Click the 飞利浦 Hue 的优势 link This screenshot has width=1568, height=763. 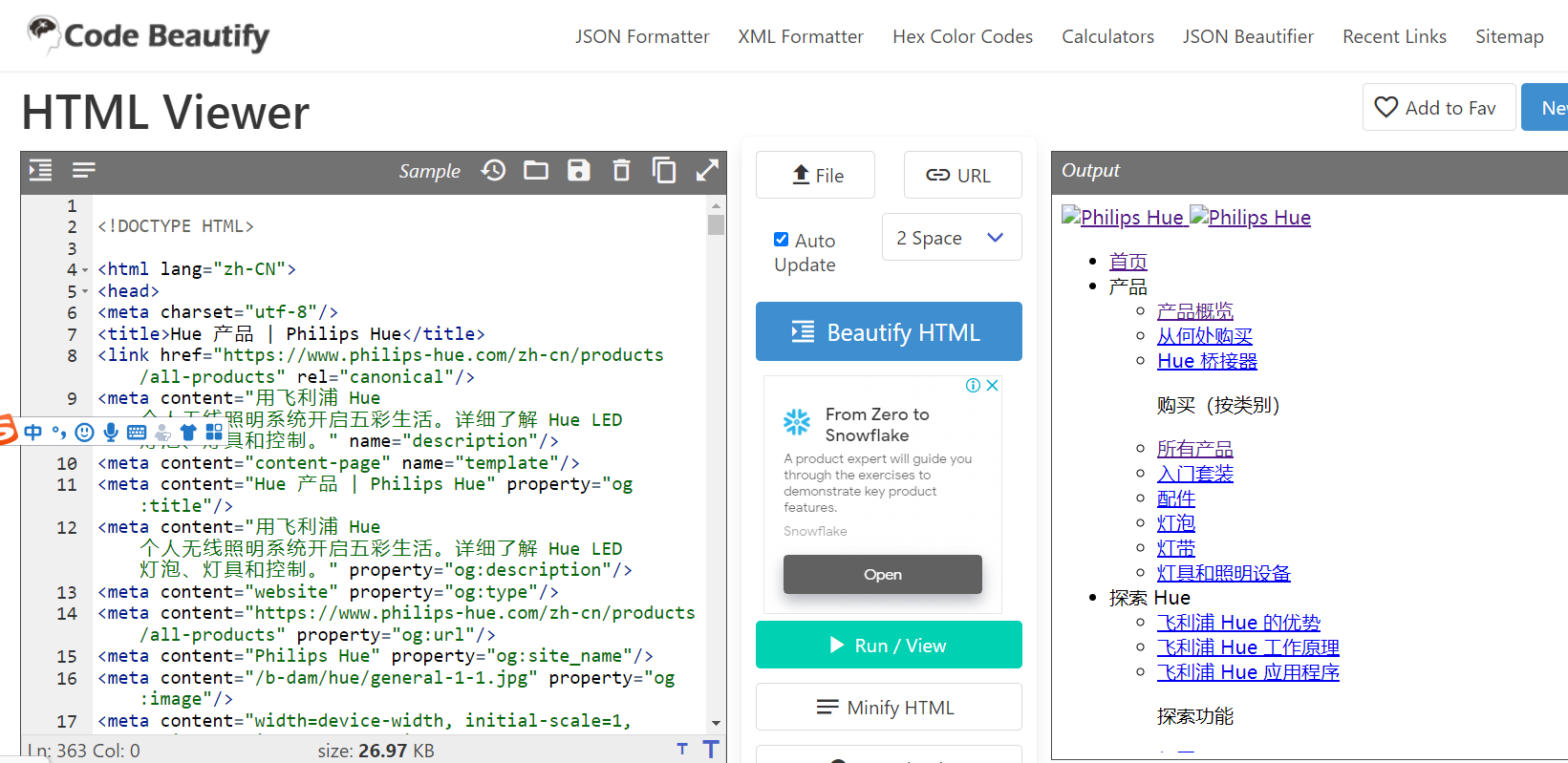pyautogui.click(x=1238, y=623)
